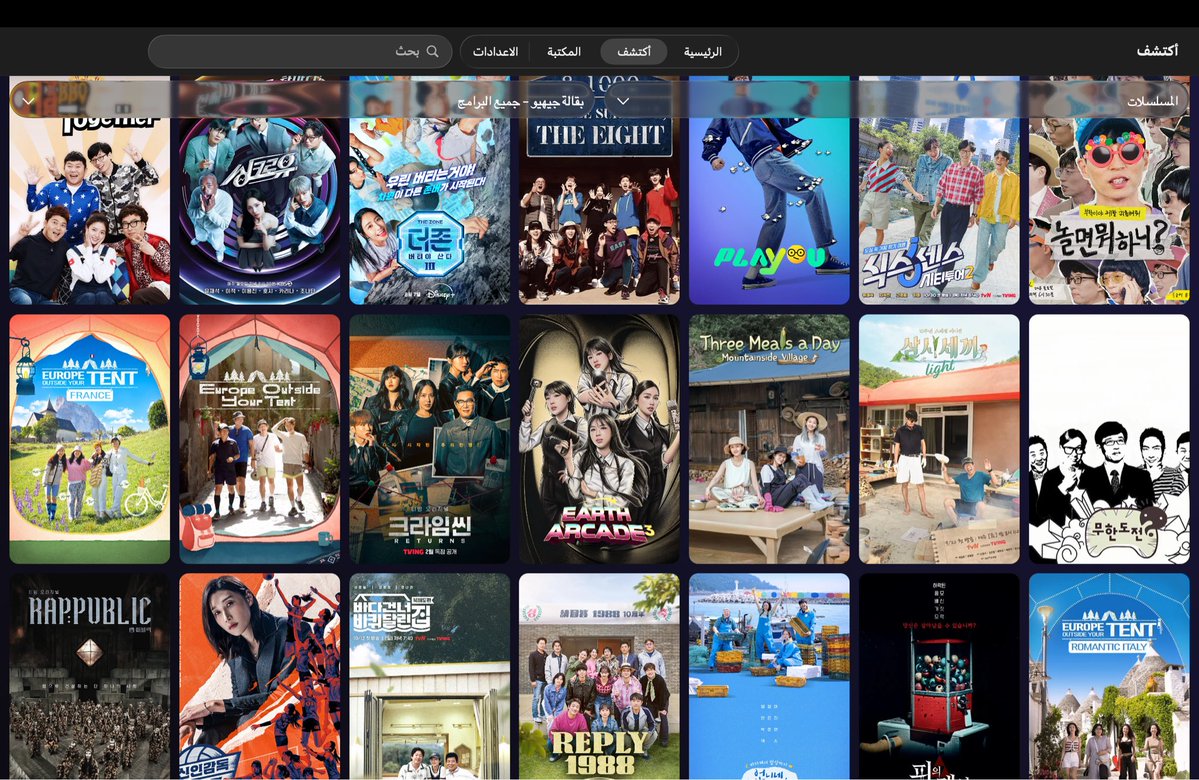Open Europe Outside Your Tent France poster
The height and width of the screenshot is (780, 1199).
point(89,439)
